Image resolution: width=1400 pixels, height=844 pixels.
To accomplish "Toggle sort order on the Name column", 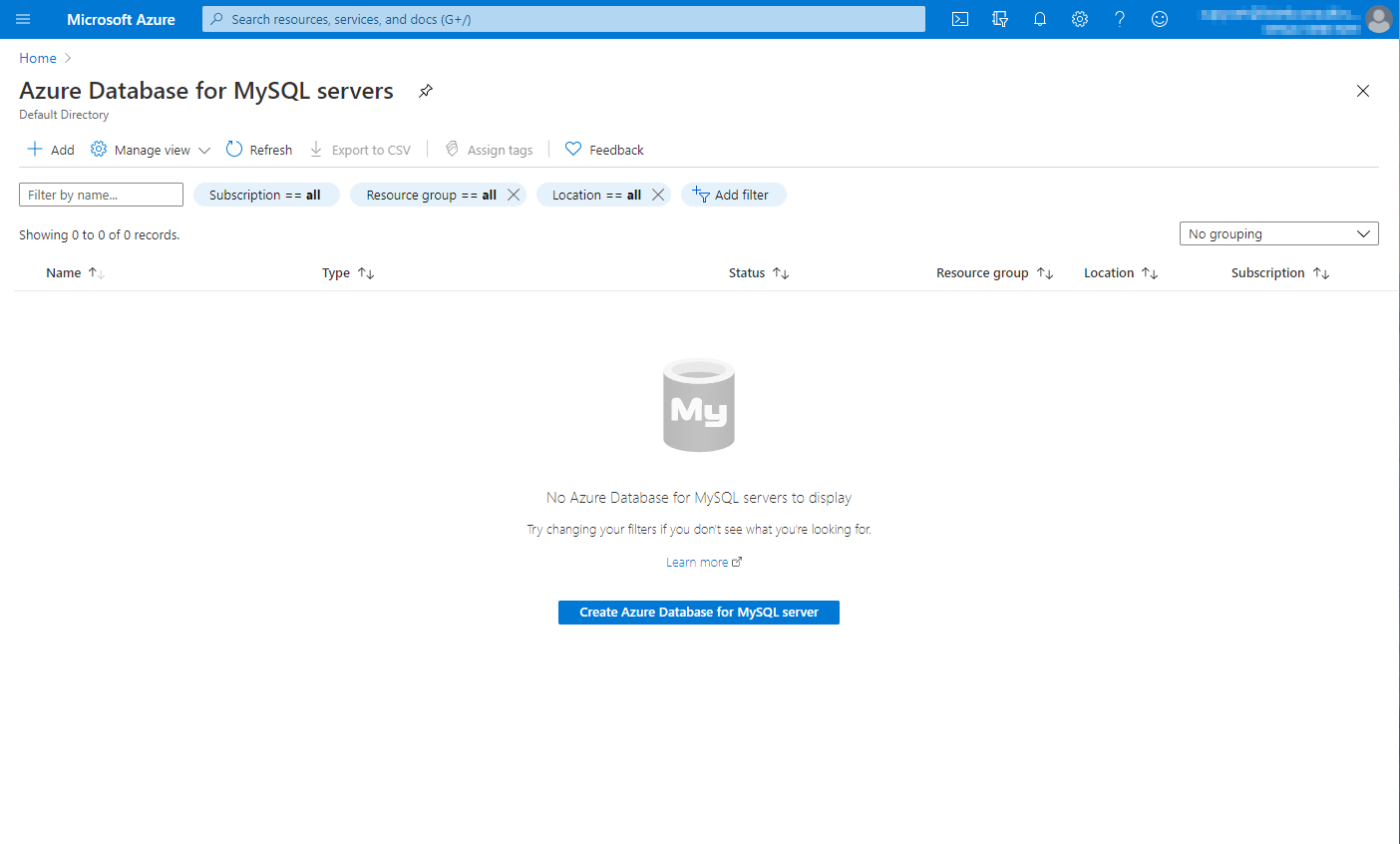I will (x=95, y=272).
